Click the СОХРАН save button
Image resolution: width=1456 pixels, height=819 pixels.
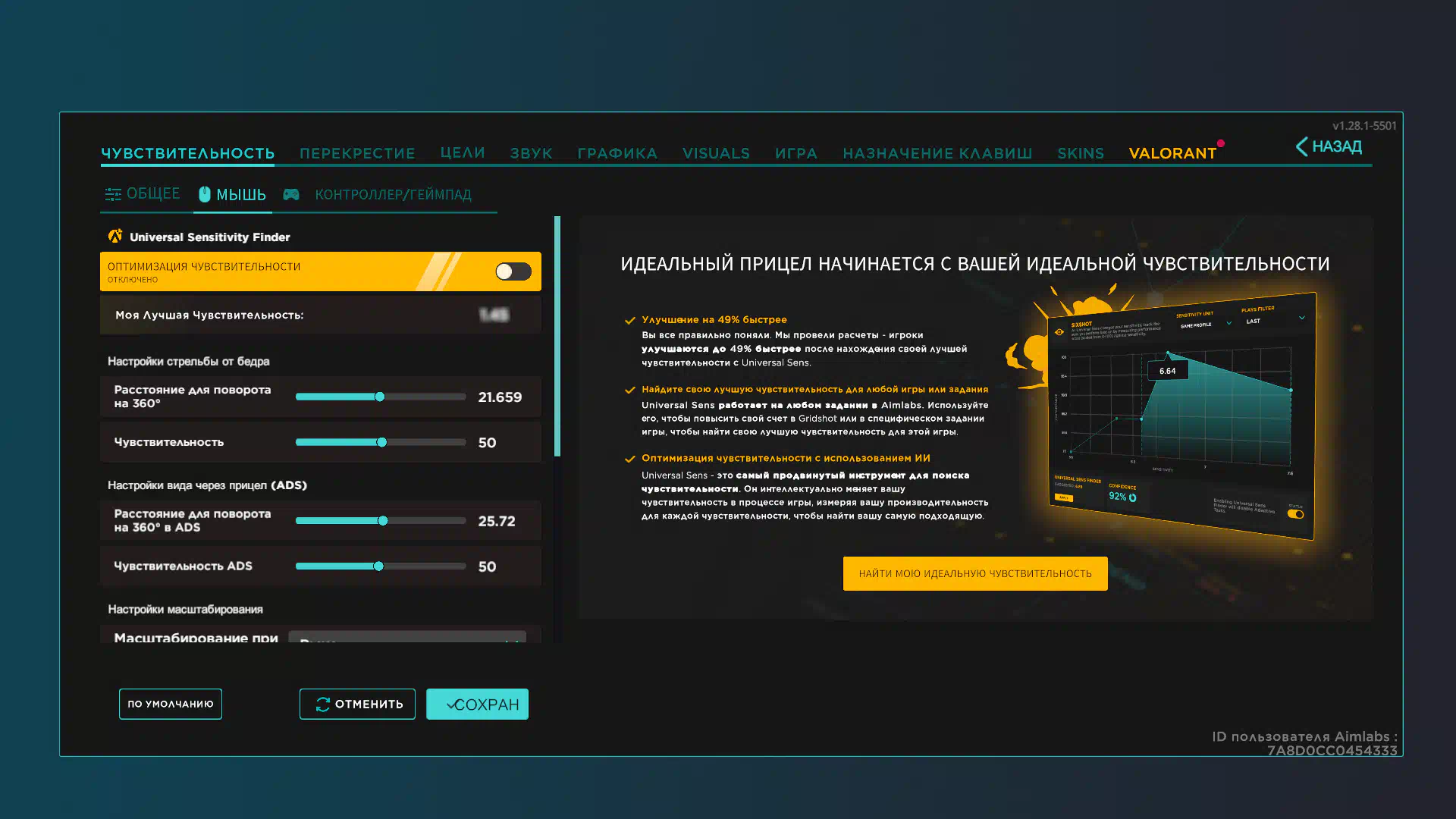coord(477,704)
